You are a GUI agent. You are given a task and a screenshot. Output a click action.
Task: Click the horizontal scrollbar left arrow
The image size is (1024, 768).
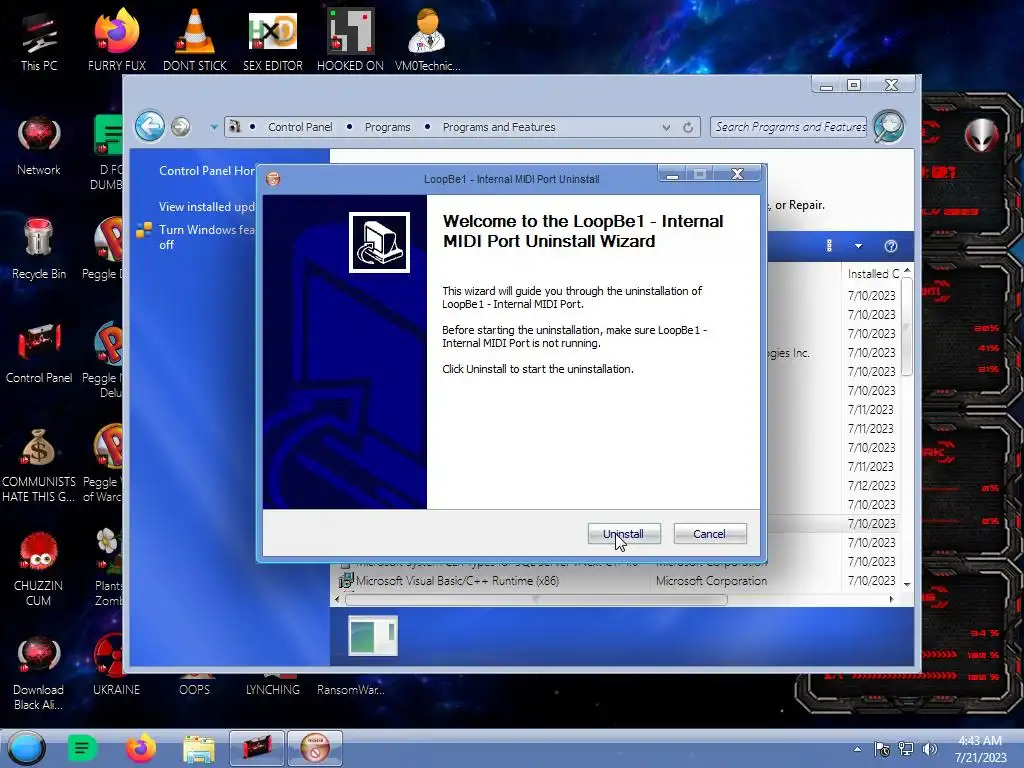337,599
